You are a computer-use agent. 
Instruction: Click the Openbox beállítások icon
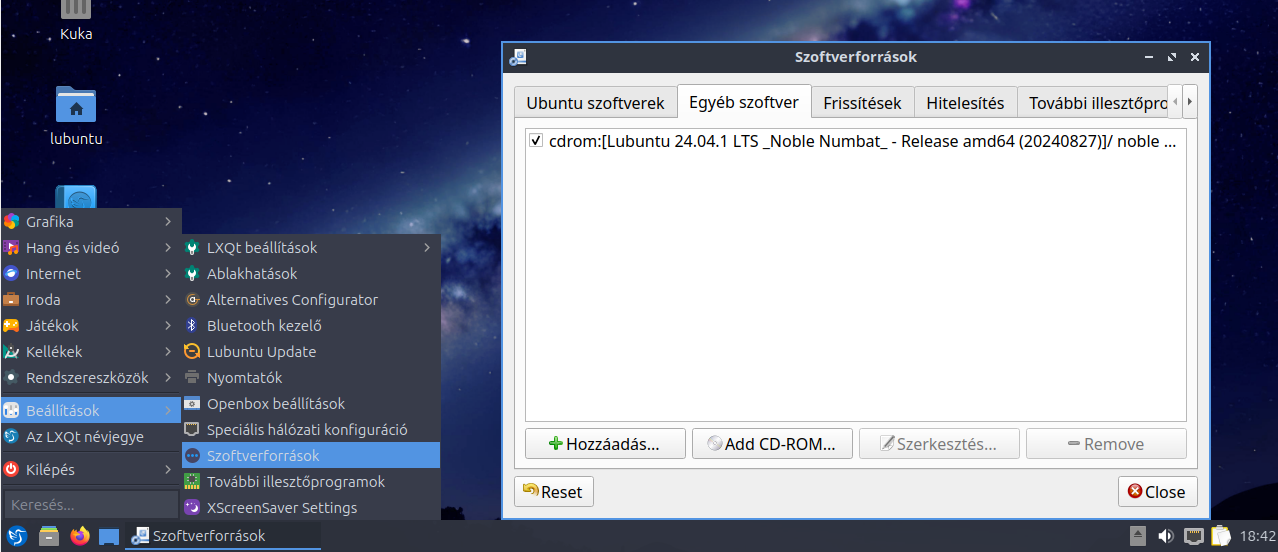(x=193, y=404)
